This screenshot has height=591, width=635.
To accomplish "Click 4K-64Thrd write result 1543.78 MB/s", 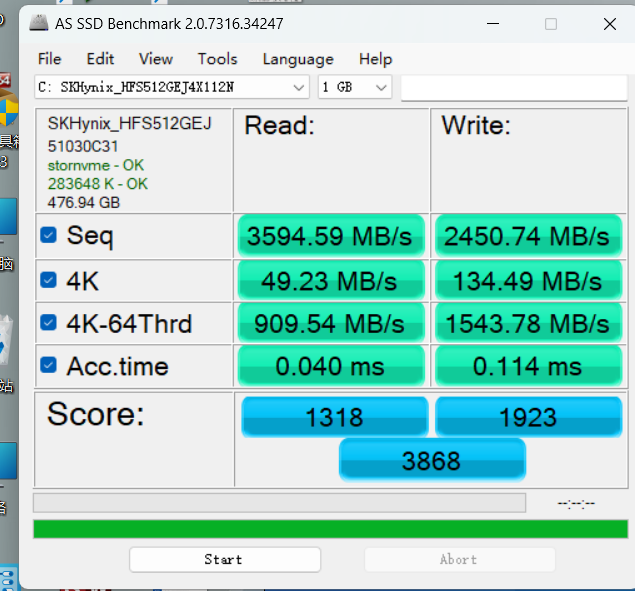I will coord(528,323).
